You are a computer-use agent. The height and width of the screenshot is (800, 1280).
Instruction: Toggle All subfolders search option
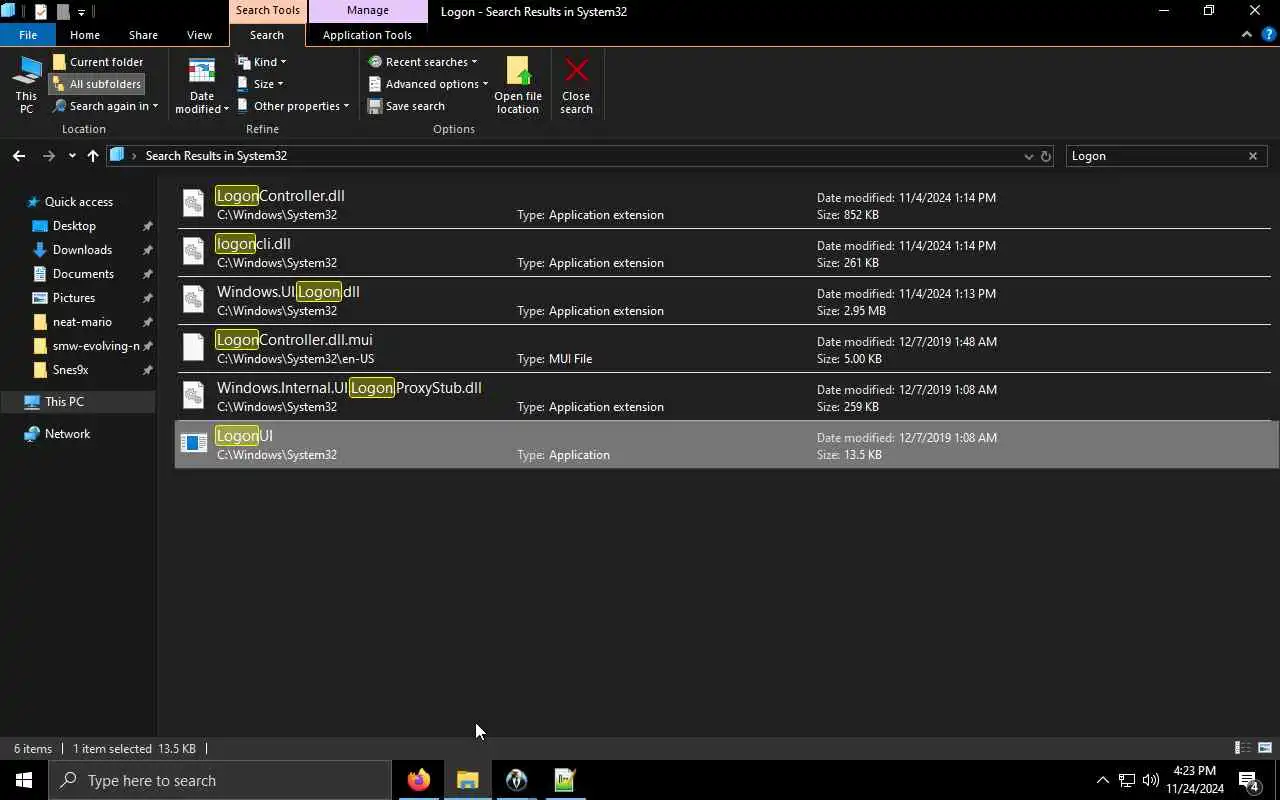pos(98,84)
